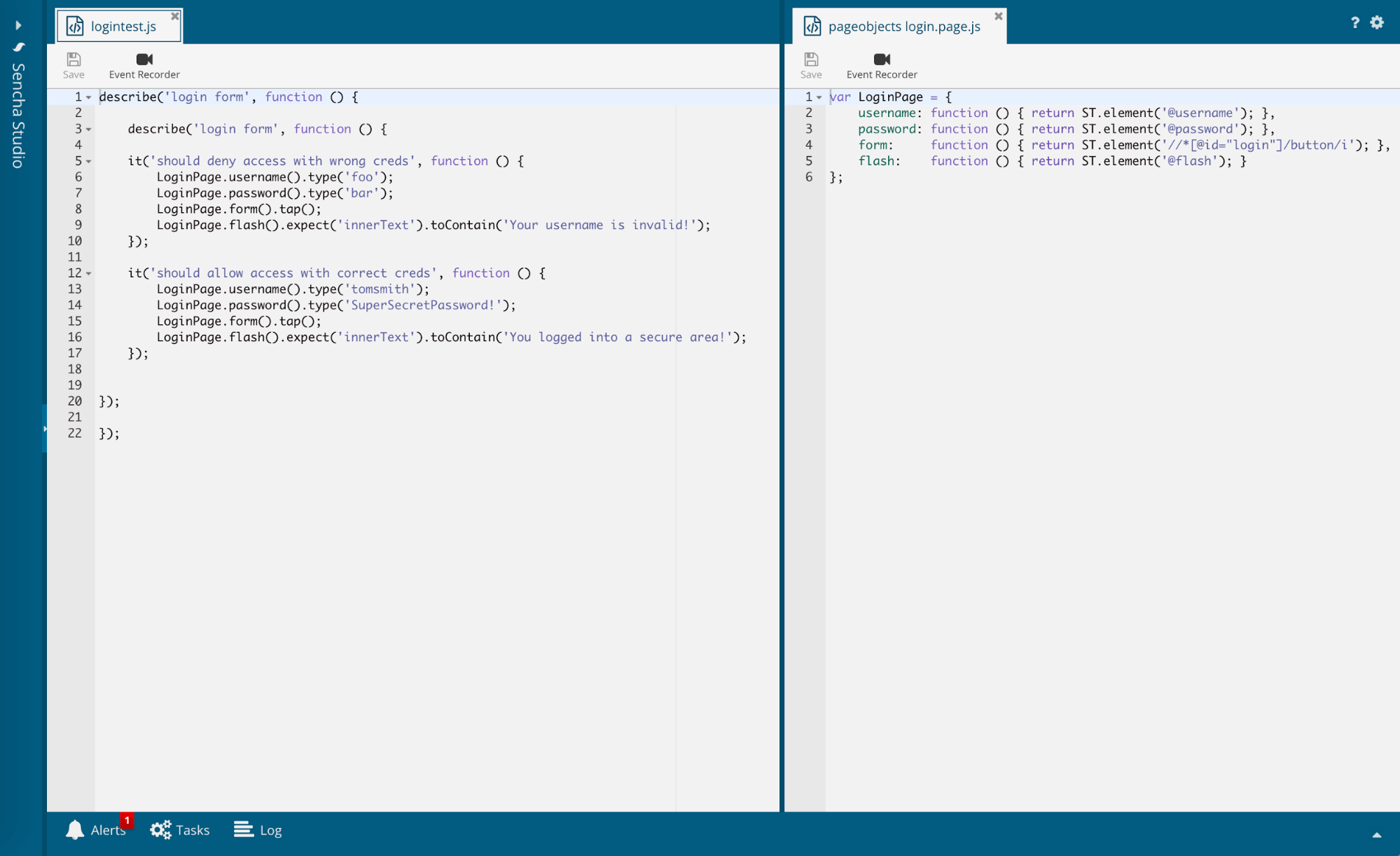This screenshot has height=856, width=1400.
Task: Close the pageobjects login.page.js tab
Action: pyautogui.click(x=999, y=15)
